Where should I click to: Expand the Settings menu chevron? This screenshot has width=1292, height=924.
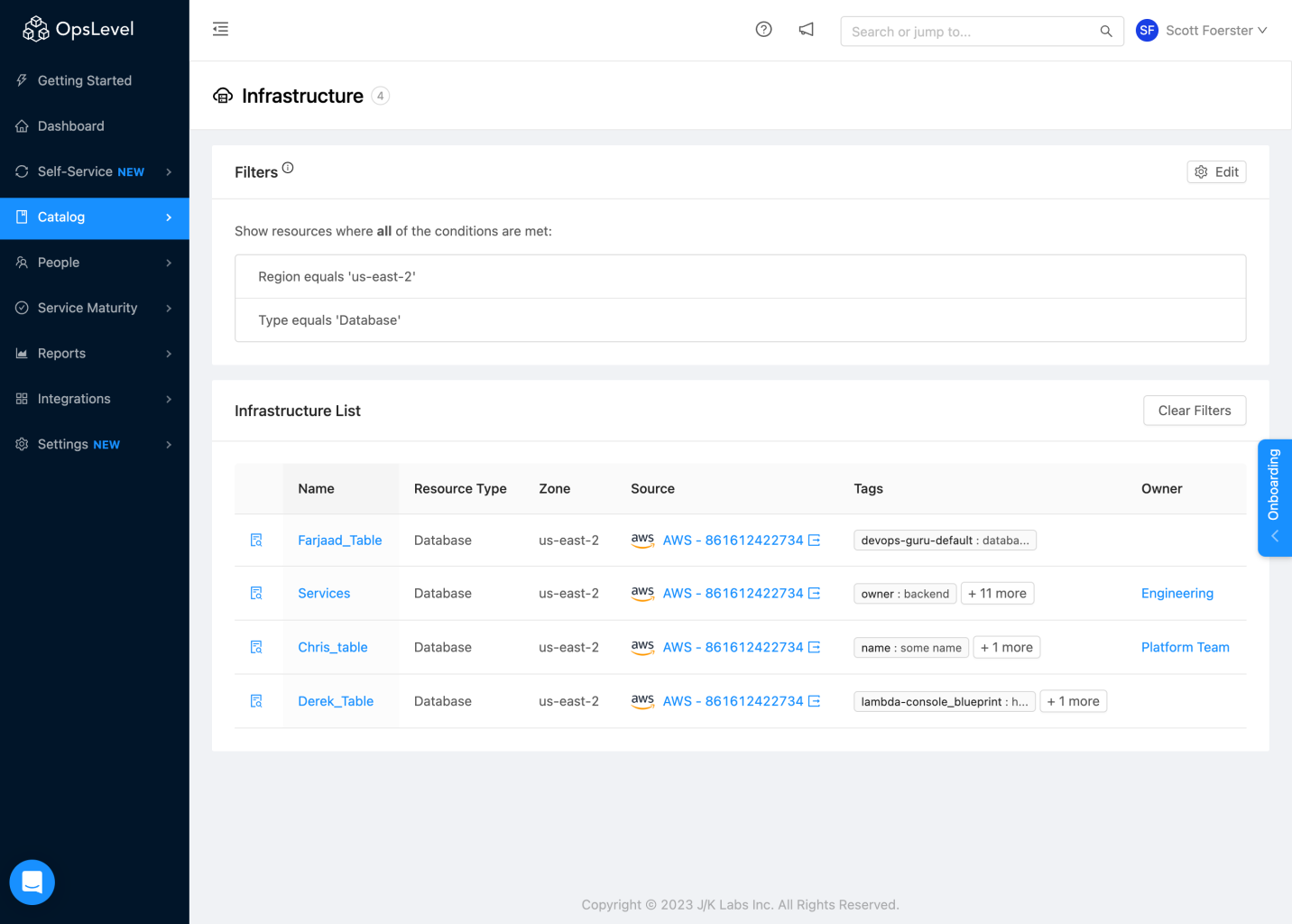(x=169, y=444)
